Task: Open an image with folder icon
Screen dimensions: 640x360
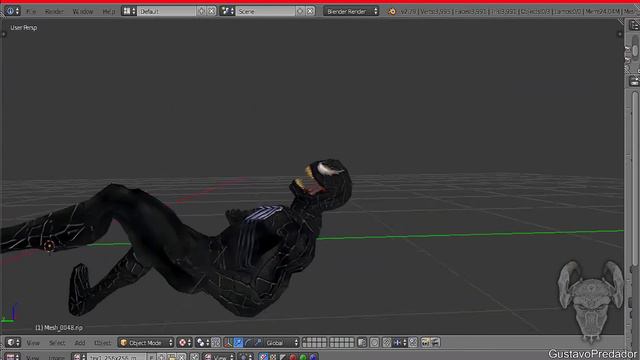Action: coord(171,357)
